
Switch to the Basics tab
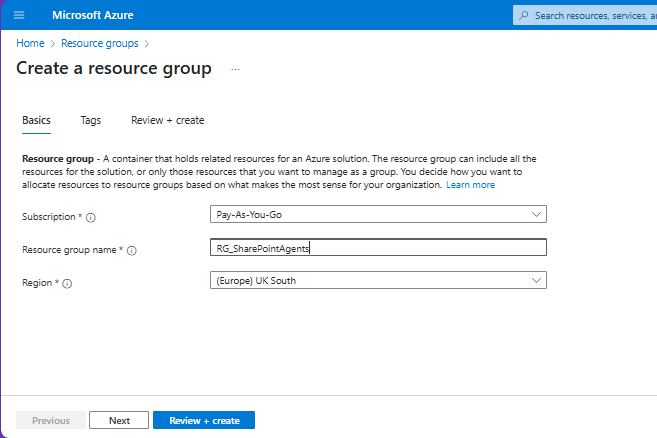36,120
